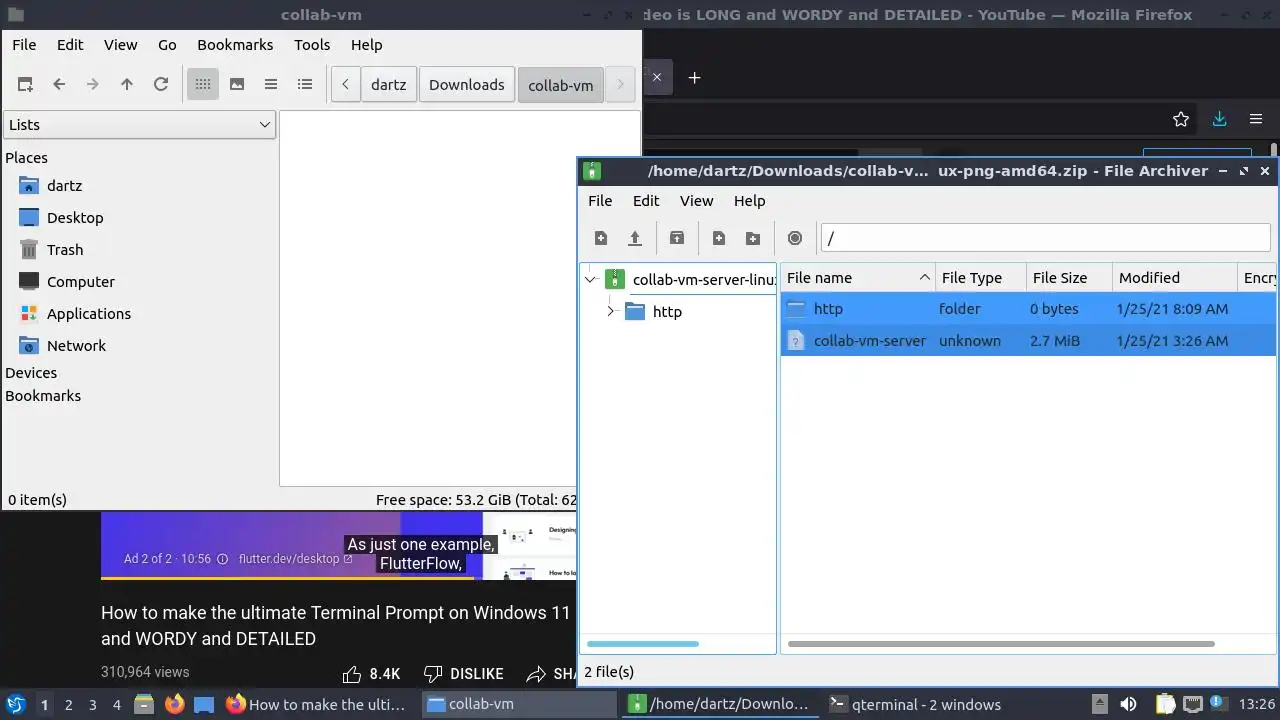This screenshot has width=1280, height=720.
Task: Open a new tab in file manager
Action: click(25, 85)
